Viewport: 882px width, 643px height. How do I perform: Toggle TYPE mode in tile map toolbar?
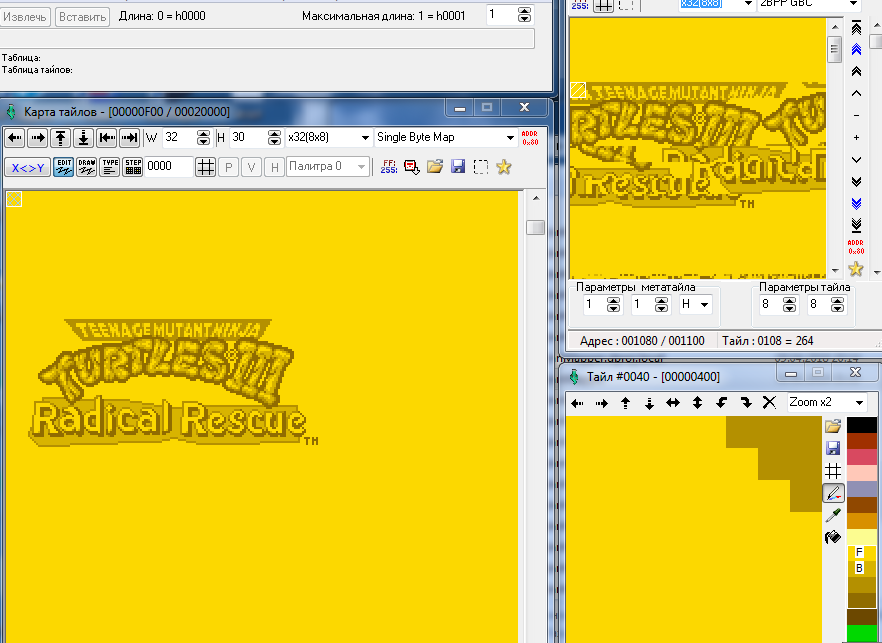point(110,168)
